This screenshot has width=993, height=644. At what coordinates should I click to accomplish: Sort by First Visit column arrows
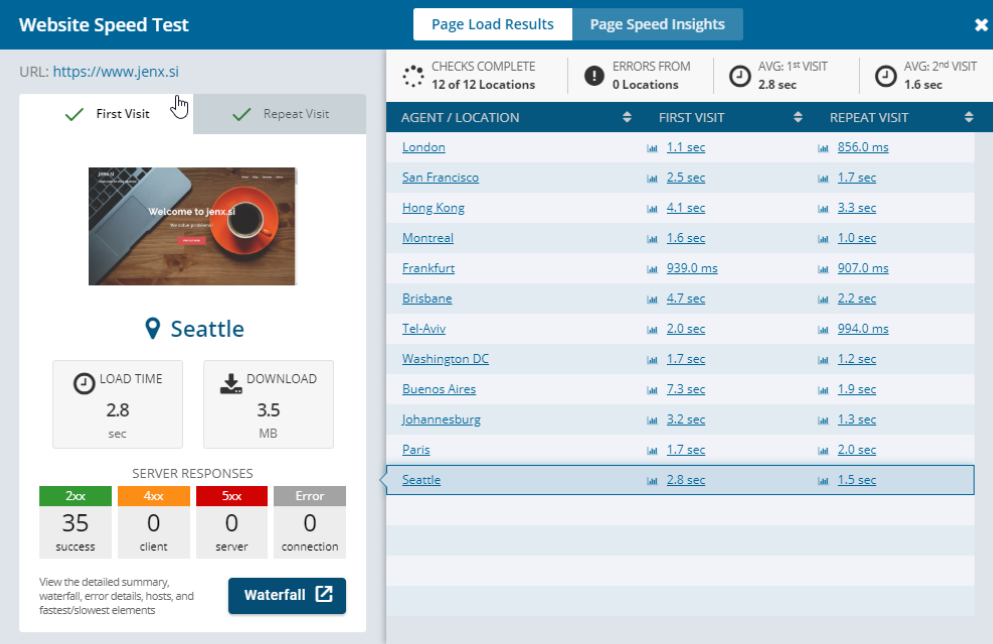click(x=798, y=117)
